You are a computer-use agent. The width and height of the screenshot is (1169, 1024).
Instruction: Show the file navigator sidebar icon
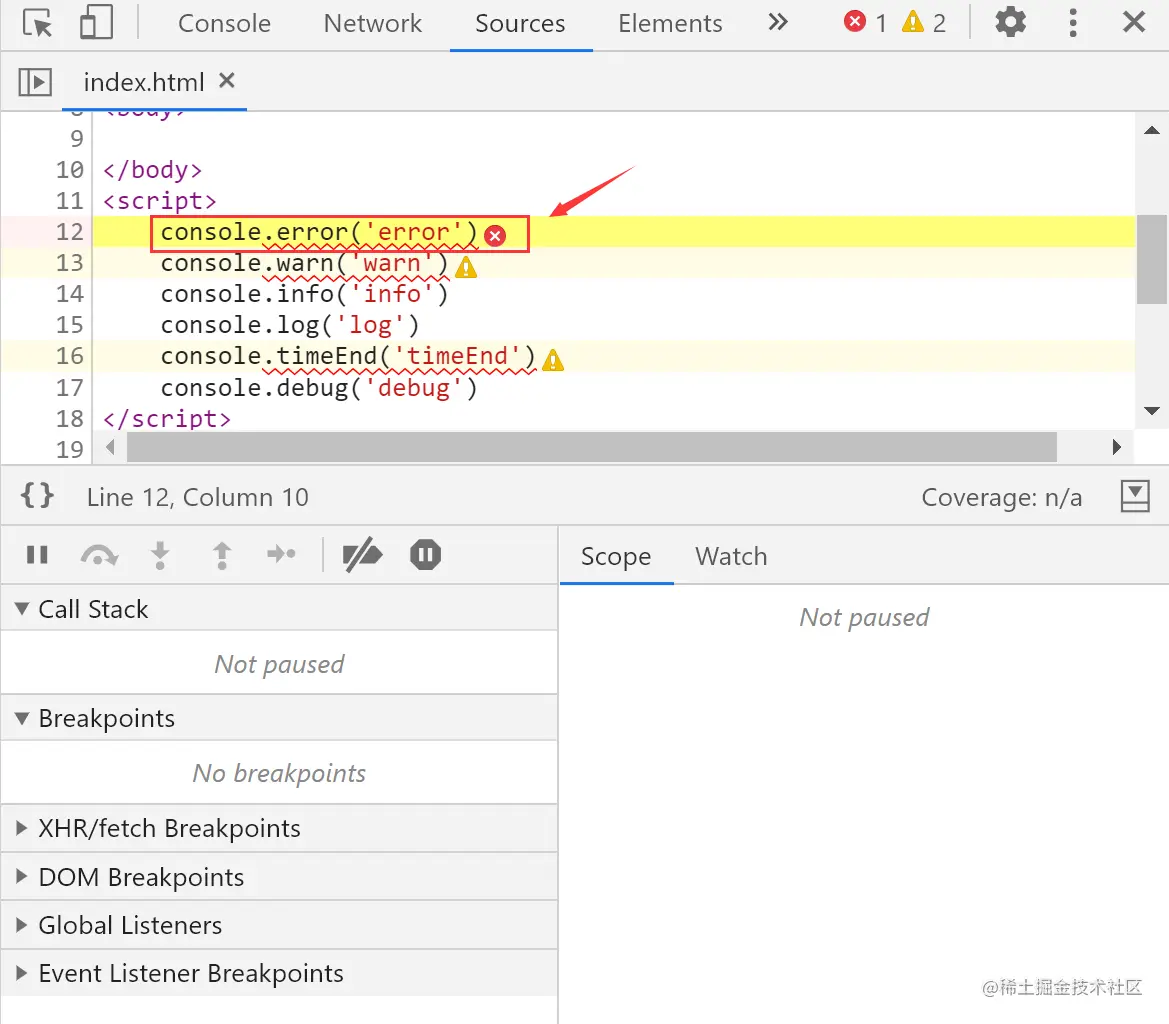tap(35, 82)
